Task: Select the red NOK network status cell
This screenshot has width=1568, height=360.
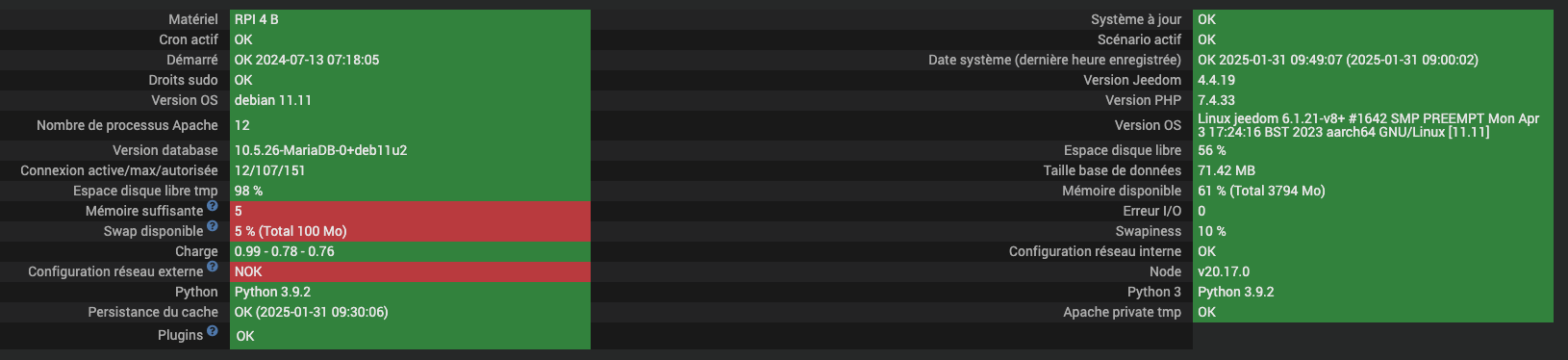Action: (x=410, y=271)
